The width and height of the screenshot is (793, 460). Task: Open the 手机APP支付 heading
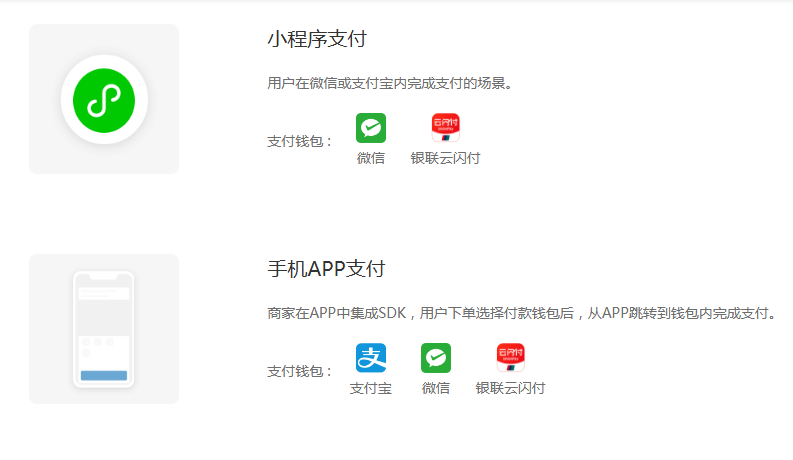click(326, 270)
